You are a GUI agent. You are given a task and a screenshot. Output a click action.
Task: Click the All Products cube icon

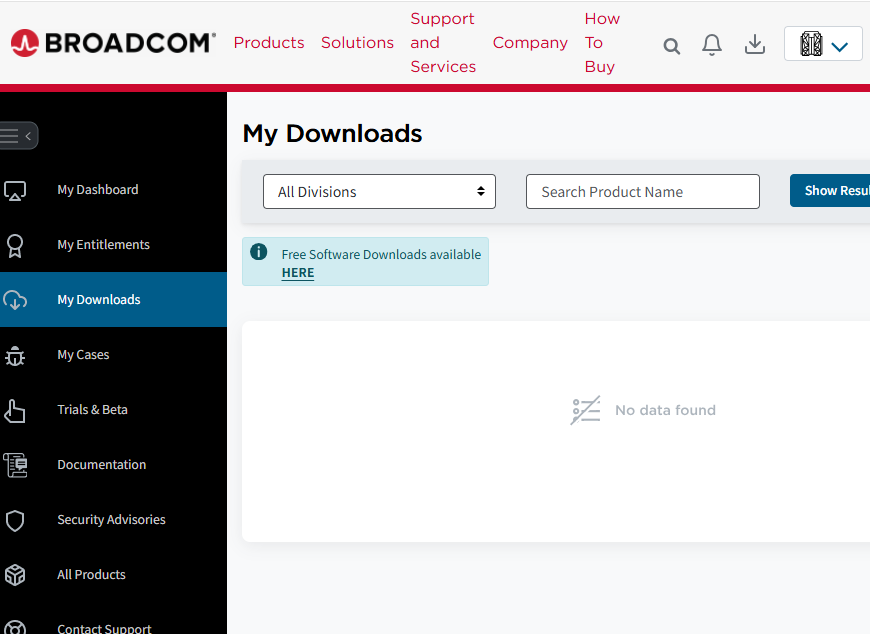click(15, 575)
